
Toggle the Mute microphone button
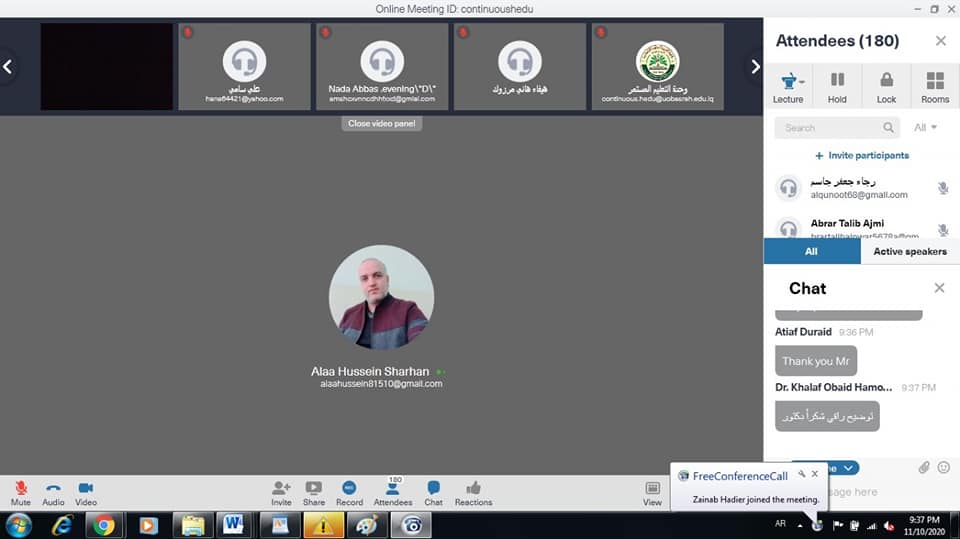coord(21,491)
